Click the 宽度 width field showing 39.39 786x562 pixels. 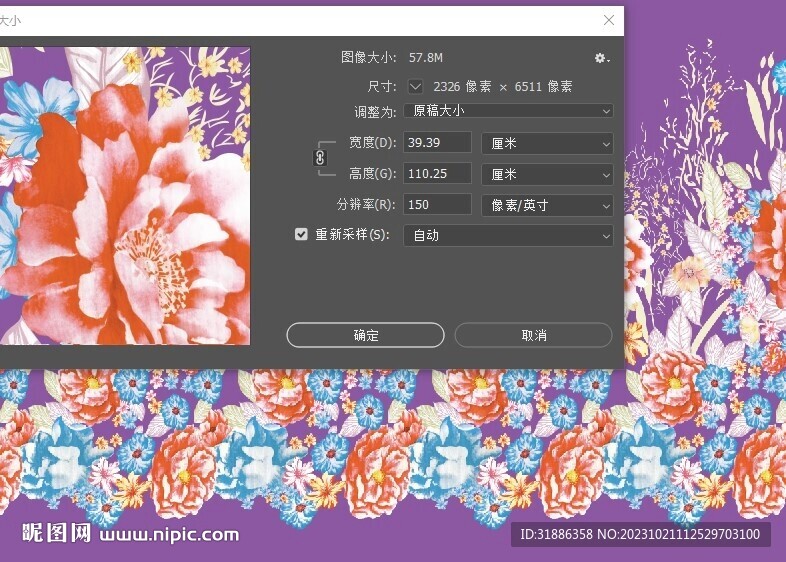click(437, 143)
